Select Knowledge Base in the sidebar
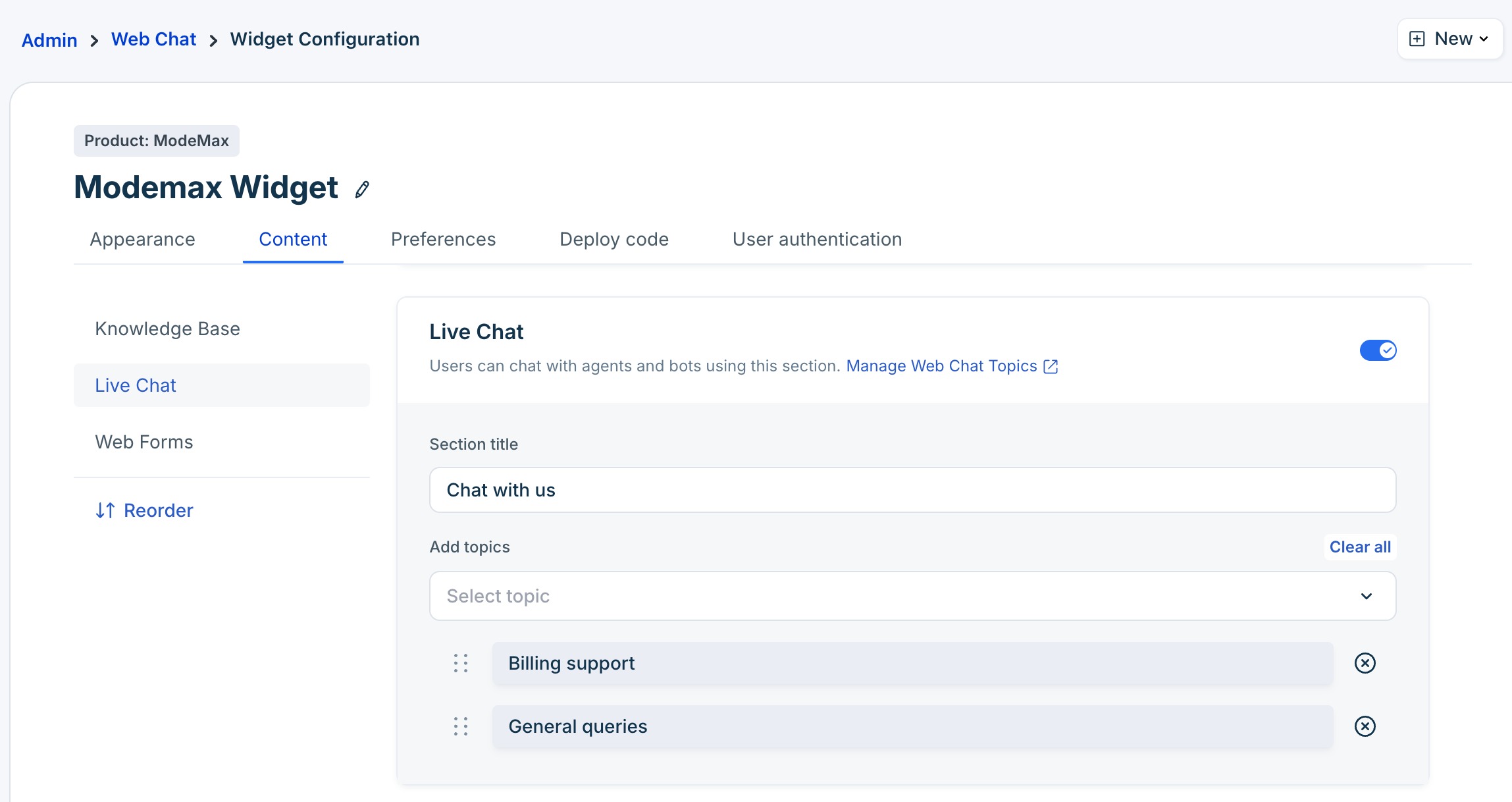Image resolution: width=1512 pixels, height=802 pixels. click(167, 329)
